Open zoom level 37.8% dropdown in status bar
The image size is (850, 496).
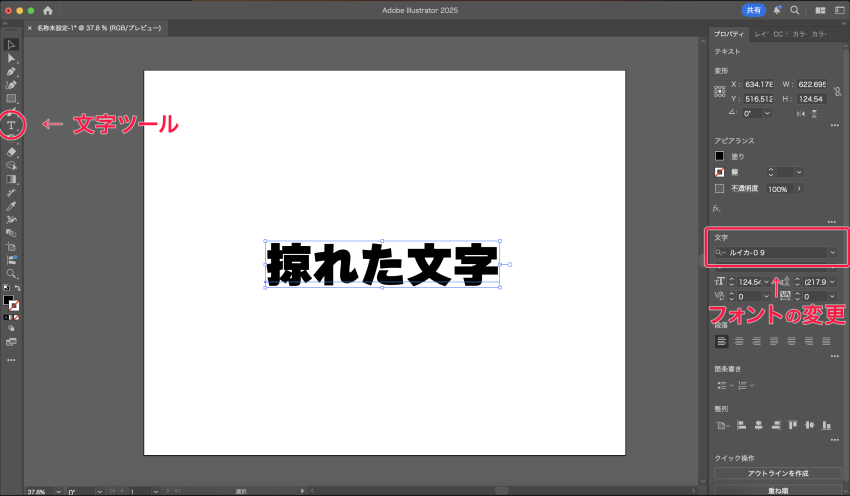coord(58,492)
